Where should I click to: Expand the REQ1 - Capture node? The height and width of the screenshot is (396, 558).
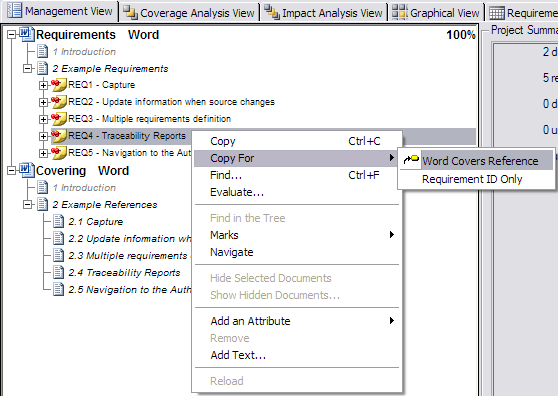click(x=43, y=85)
